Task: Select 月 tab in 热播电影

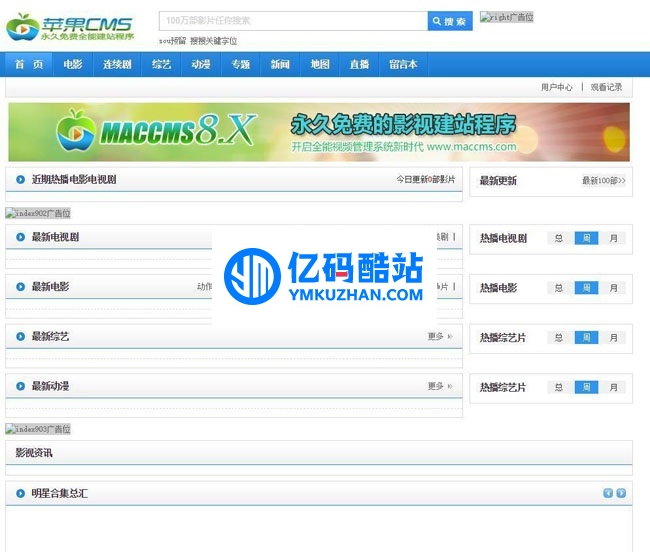Action: point(614,288)
